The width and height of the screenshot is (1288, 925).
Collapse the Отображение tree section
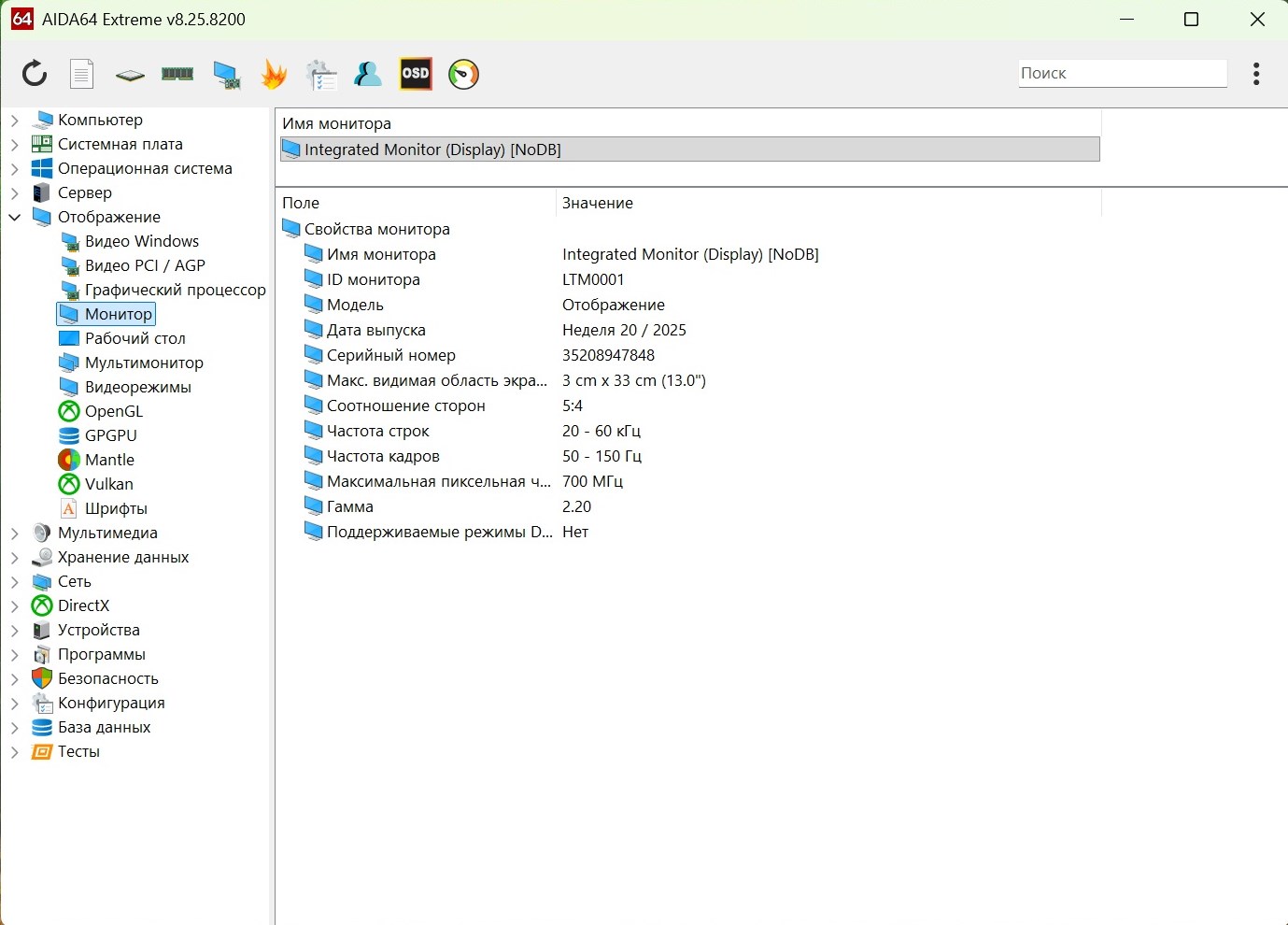pos(14,217)
